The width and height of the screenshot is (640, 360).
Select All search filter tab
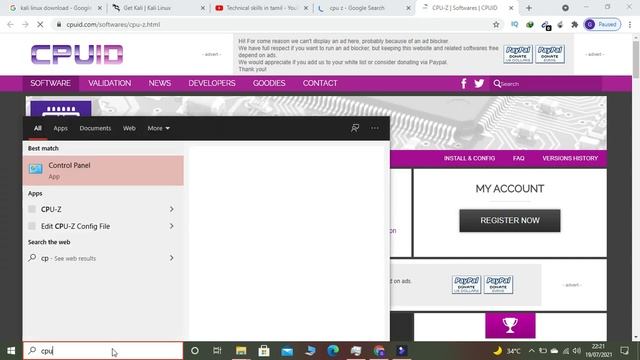pos(38,128)
